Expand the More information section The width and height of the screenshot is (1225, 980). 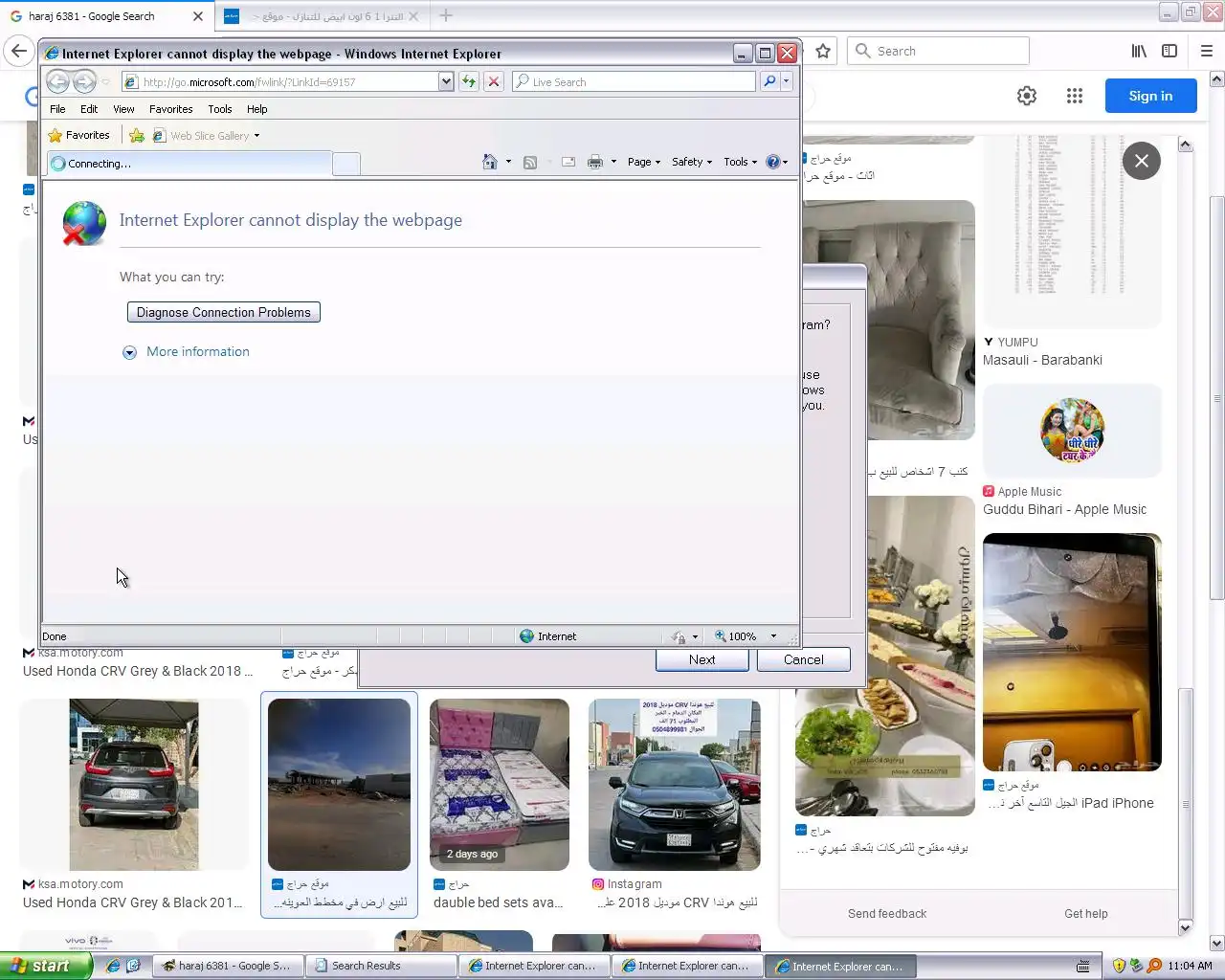coord(187,352)
